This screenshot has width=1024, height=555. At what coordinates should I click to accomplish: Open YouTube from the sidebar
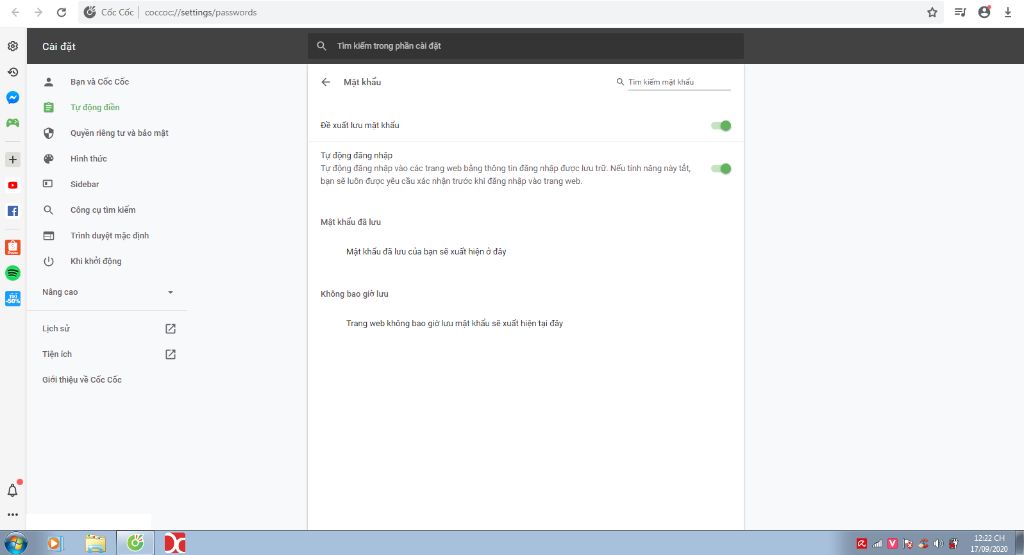tap(12, 185)
